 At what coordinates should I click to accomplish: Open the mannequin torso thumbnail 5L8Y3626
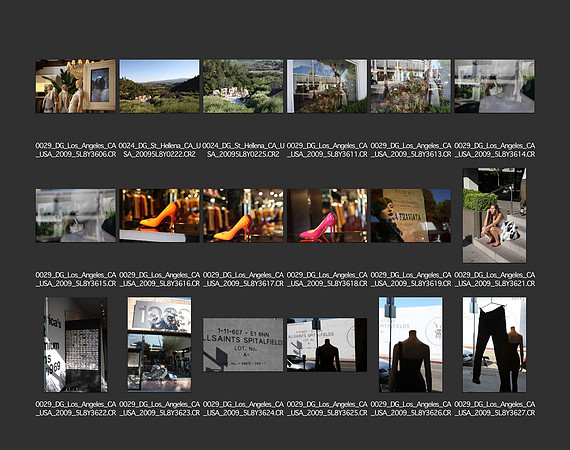pos(411,345)
